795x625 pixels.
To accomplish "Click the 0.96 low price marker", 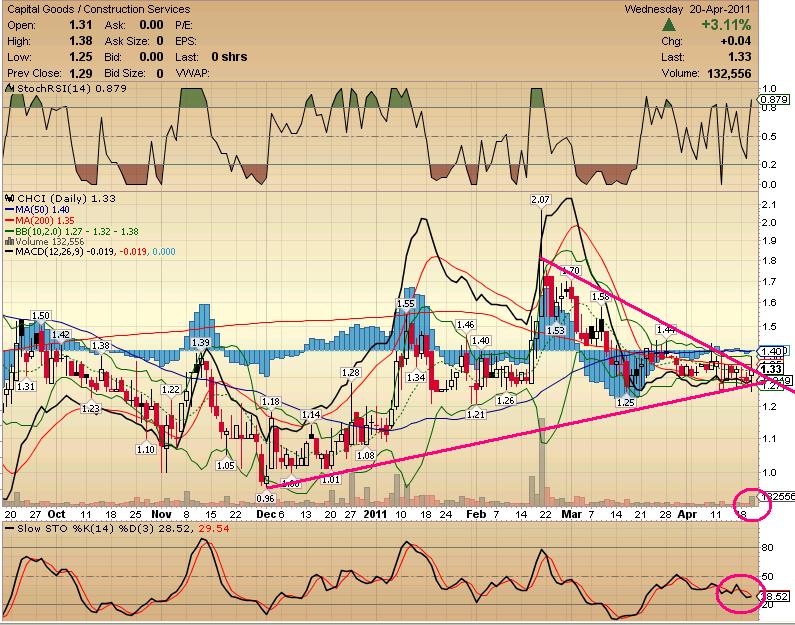I will (x=266, y=498).
